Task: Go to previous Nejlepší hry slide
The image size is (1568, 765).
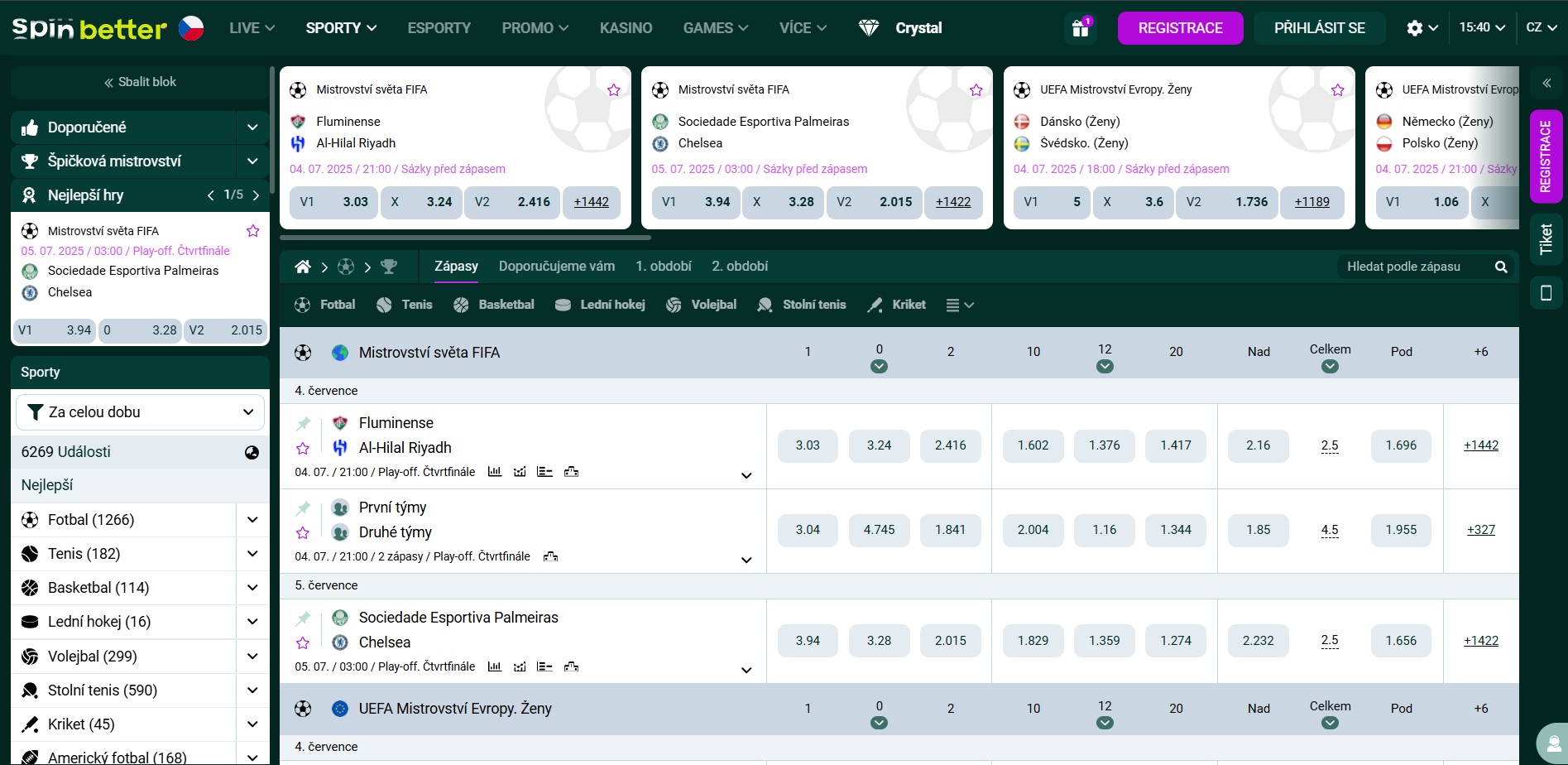Action: coord(210,195)
